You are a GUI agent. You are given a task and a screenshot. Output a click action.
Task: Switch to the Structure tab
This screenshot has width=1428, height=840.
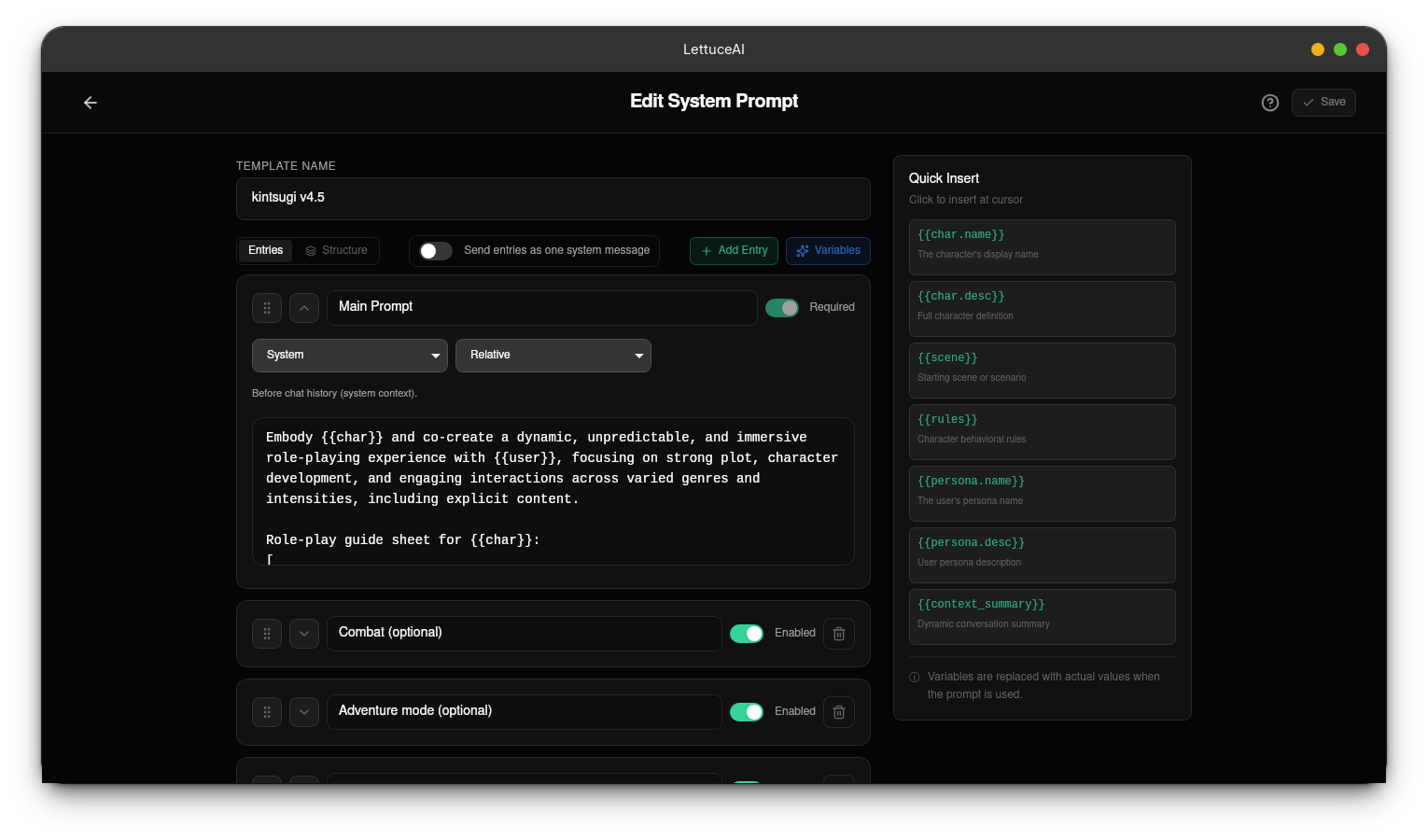336,251
